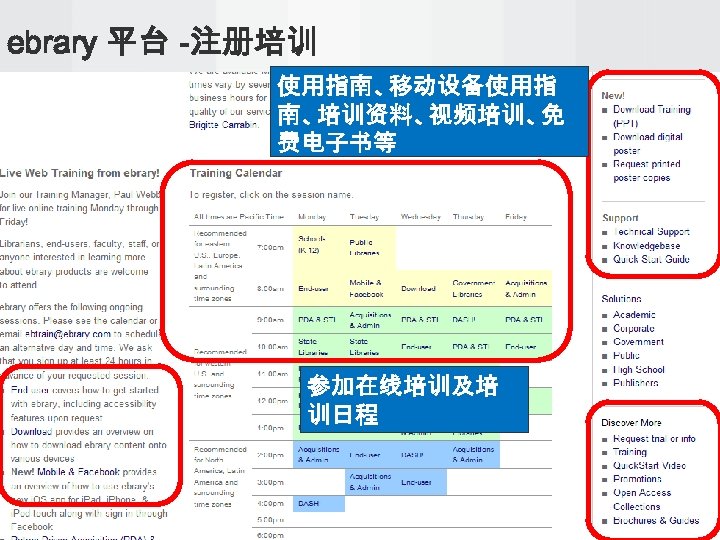This screenshot has height=540, width=720.
Task: Select Request printed poster copies
Action: click(x=647, y=171)
